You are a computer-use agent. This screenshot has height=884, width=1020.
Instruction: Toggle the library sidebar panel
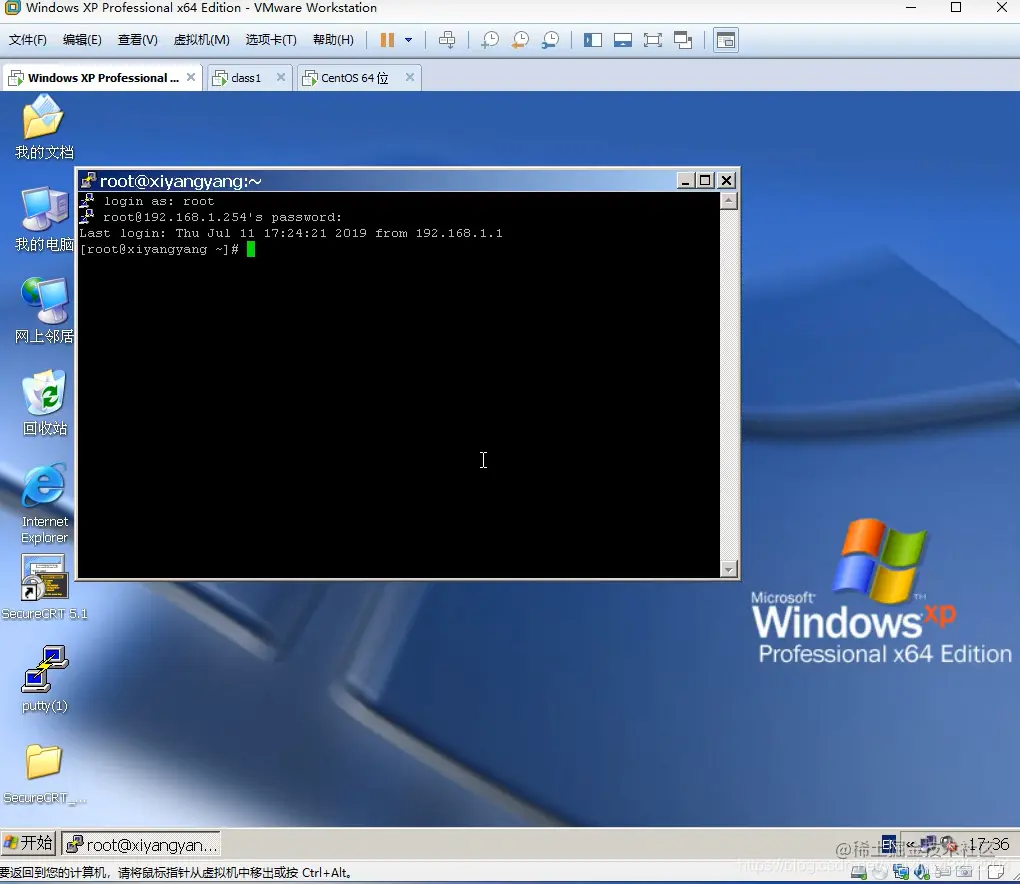coord(593,40)
